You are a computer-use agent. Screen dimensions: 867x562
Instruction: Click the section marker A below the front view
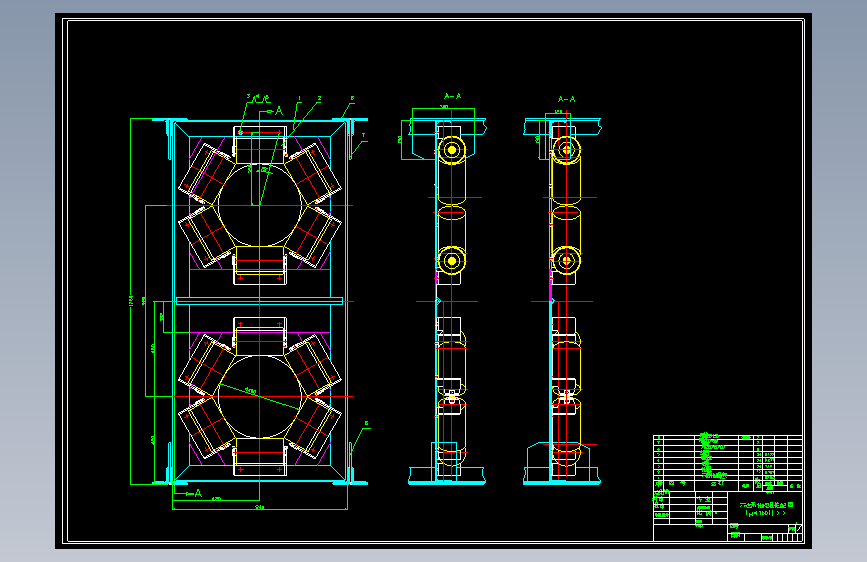(198, 493)
